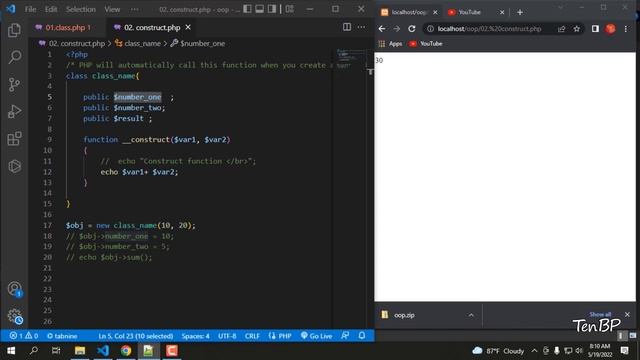Viewport: 640px width, 360px height.
Task: Reload the localhost page
Action: pyautogui.click(x=412, y=29)
